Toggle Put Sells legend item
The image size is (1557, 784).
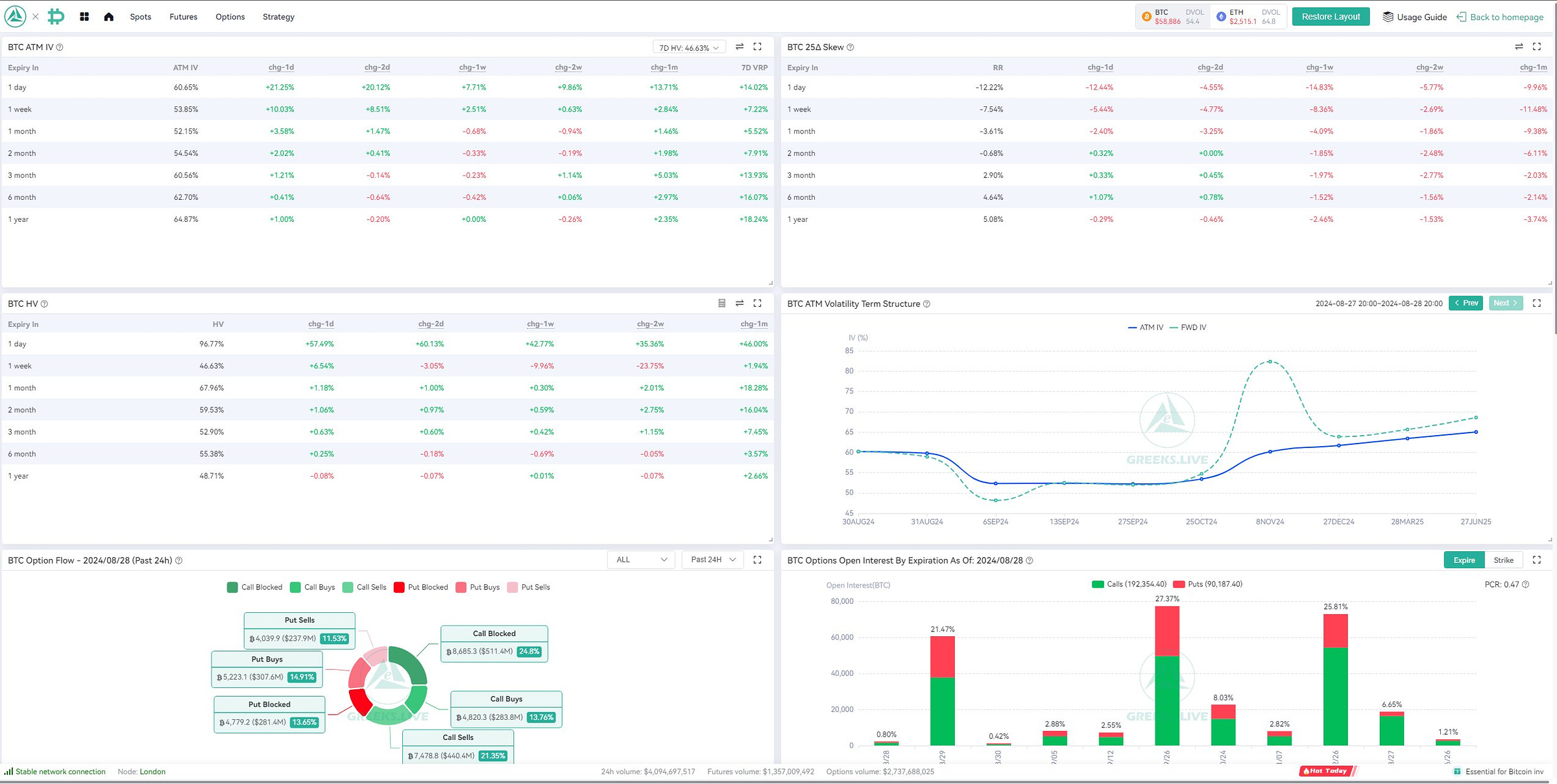tap(529, 588)
